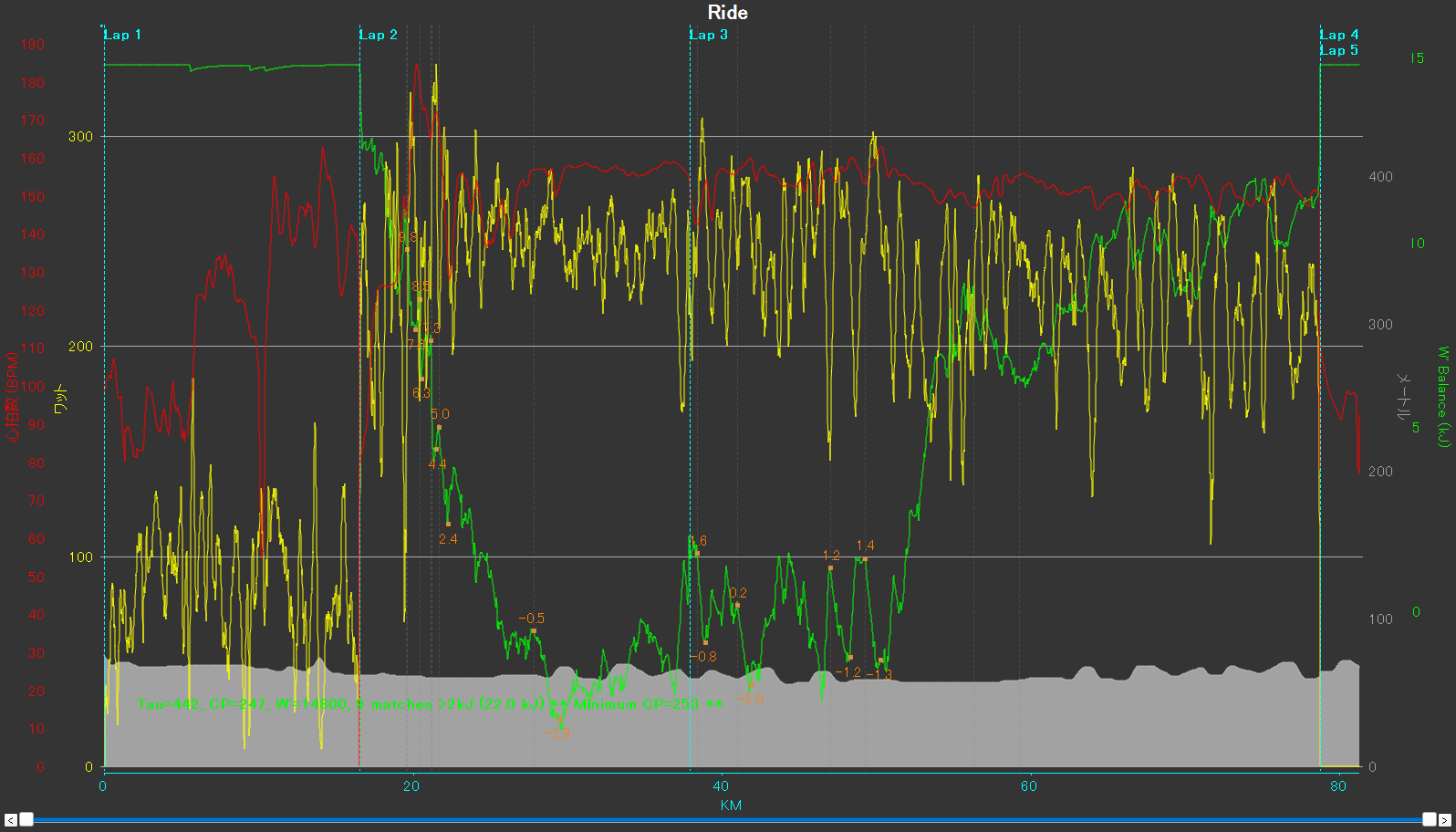
Task: Click the 60 tick on the KM axis
Action: click(1029, 786)
